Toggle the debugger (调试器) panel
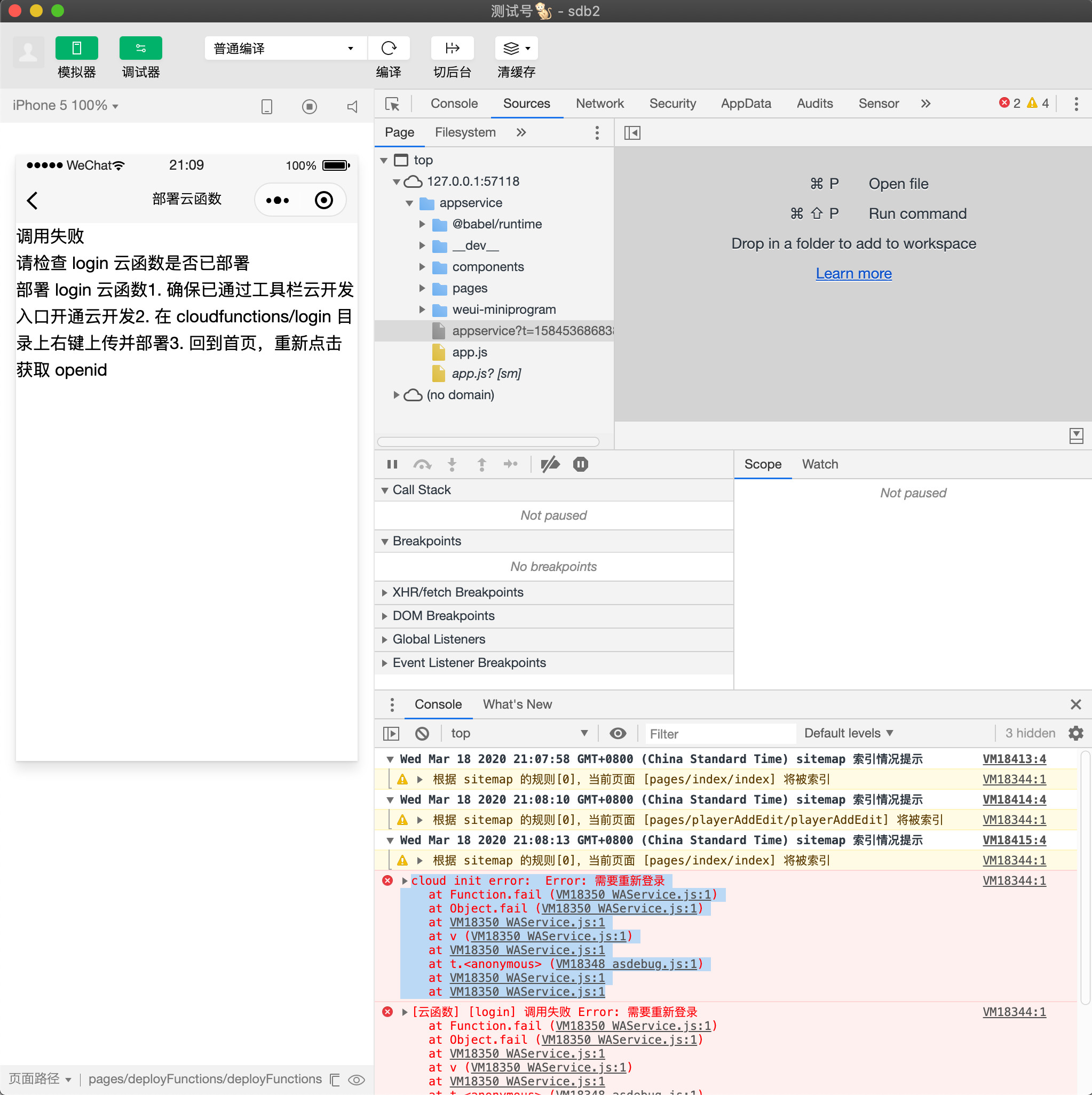This screenshot has width=1092, height=1095. coord(140,48)
